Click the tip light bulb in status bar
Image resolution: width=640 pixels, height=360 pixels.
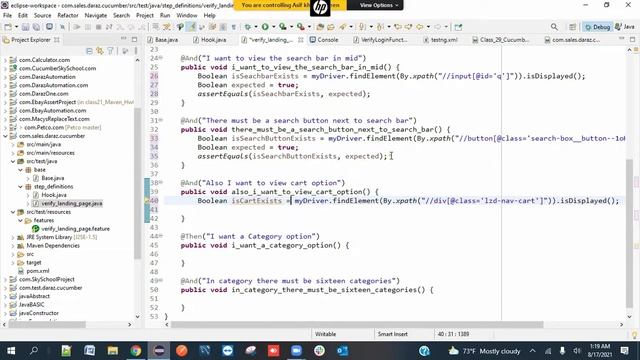pyautogui.click(x=634, y=335)
